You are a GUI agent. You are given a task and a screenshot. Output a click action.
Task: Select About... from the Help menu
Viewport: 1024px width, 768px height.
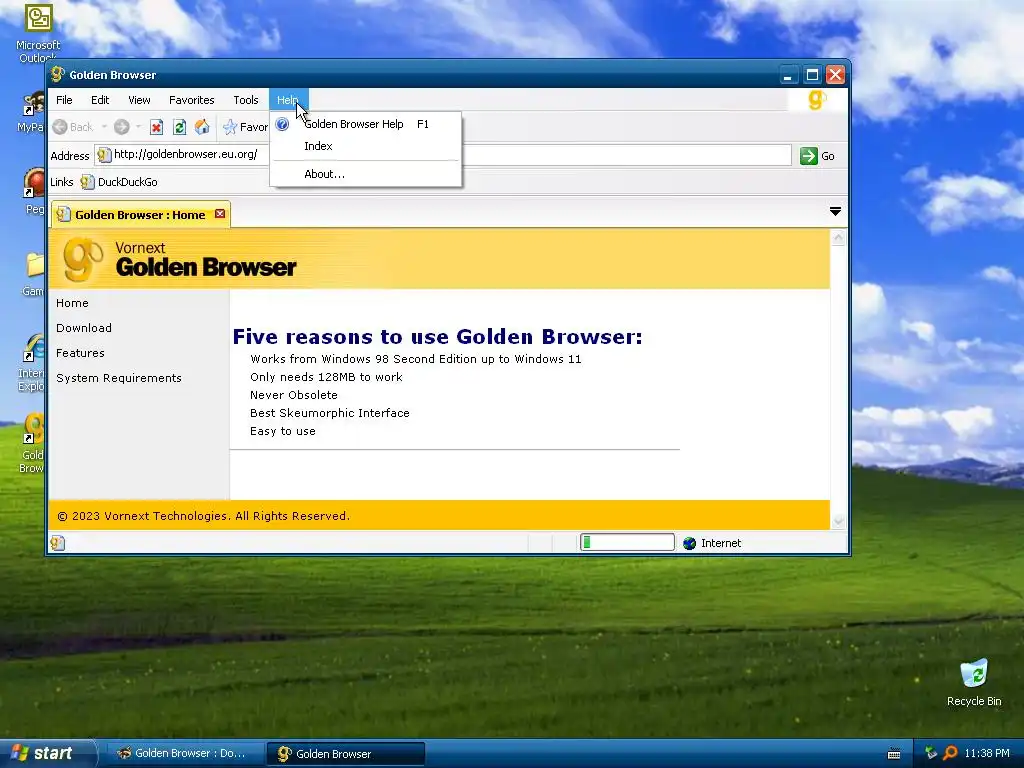366,174
